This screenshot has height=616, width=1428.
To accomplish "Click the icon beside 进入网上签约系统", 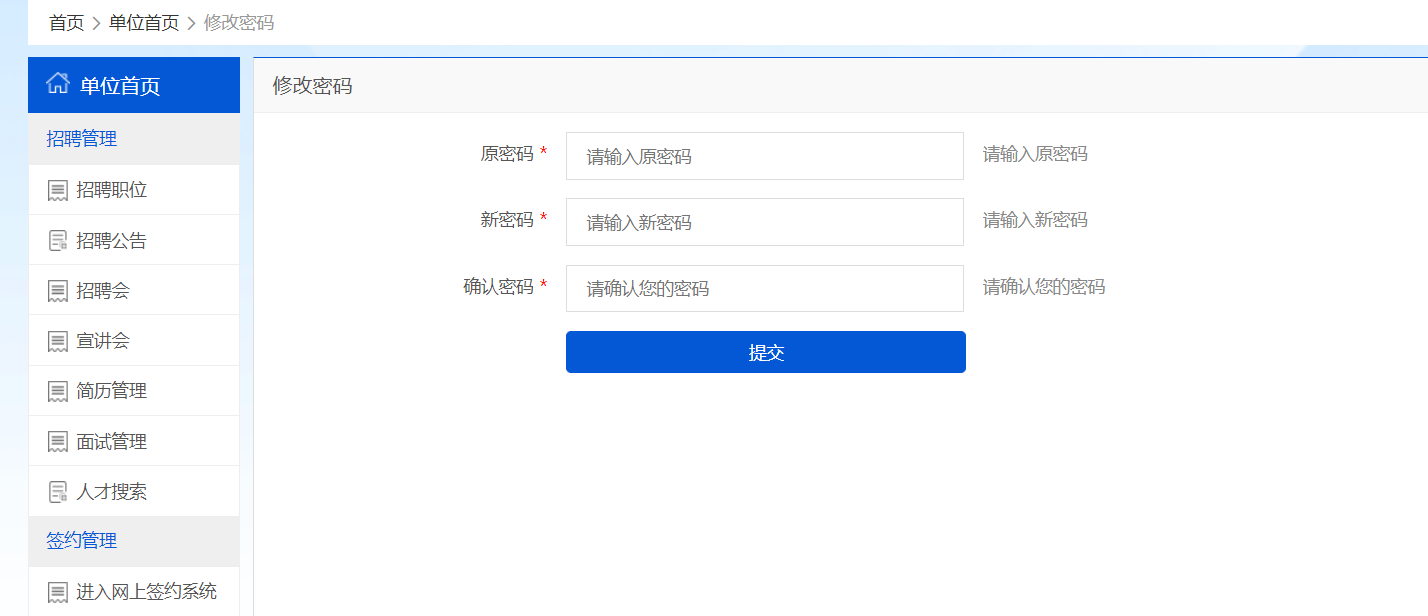I will tap(58, 592).
